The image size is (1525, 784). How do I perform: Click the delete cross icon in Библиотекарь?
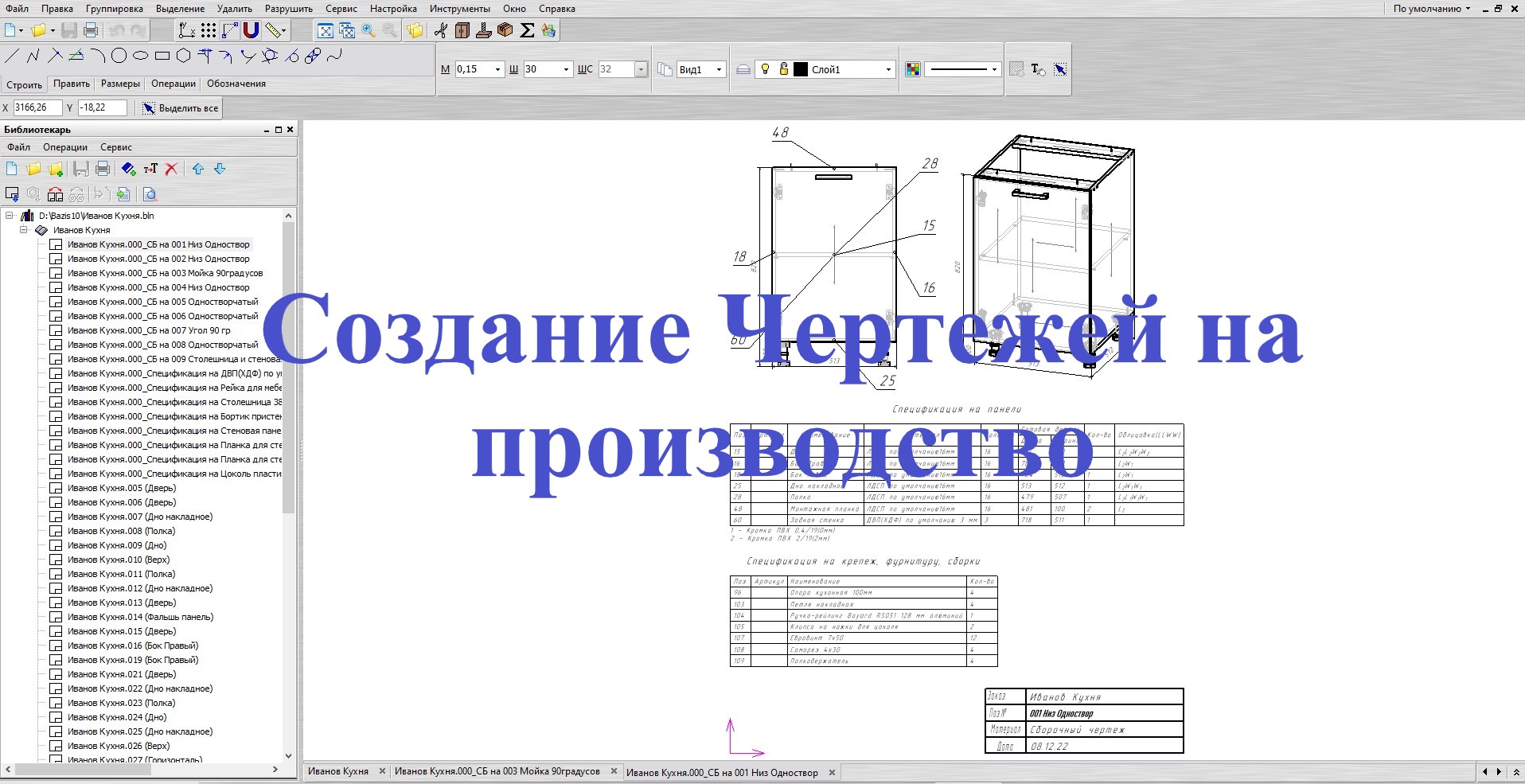(172, 169)
